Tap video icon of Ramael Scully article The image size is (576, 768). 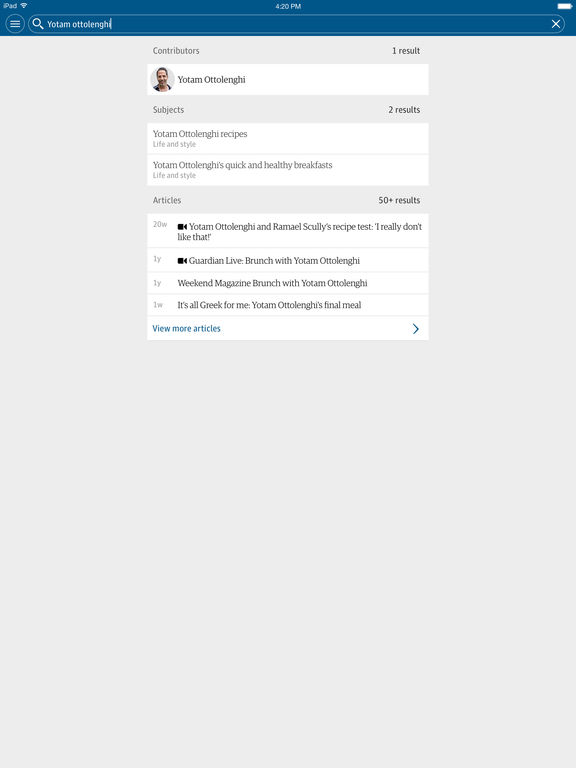point(182,227)
